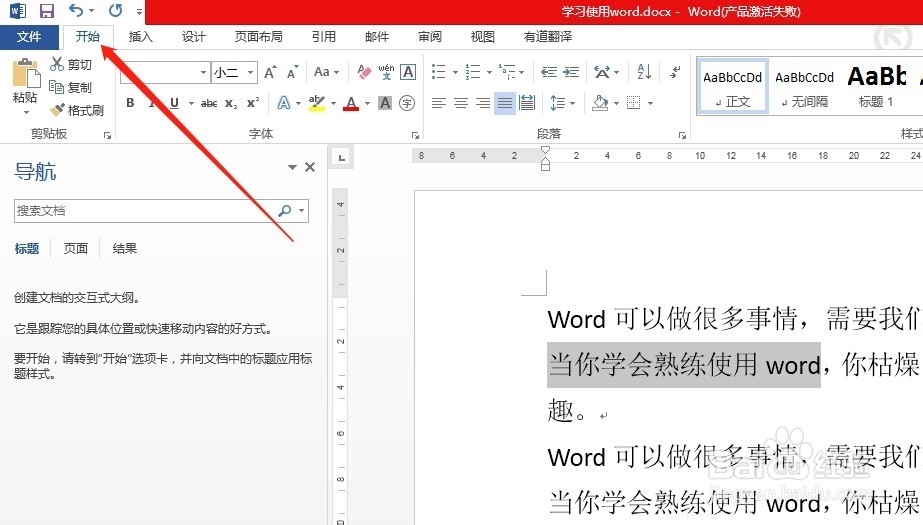The width and height of the screenshot is (923, 525).
Task: Open the line spacing dropdown
Action: [562, 103]
